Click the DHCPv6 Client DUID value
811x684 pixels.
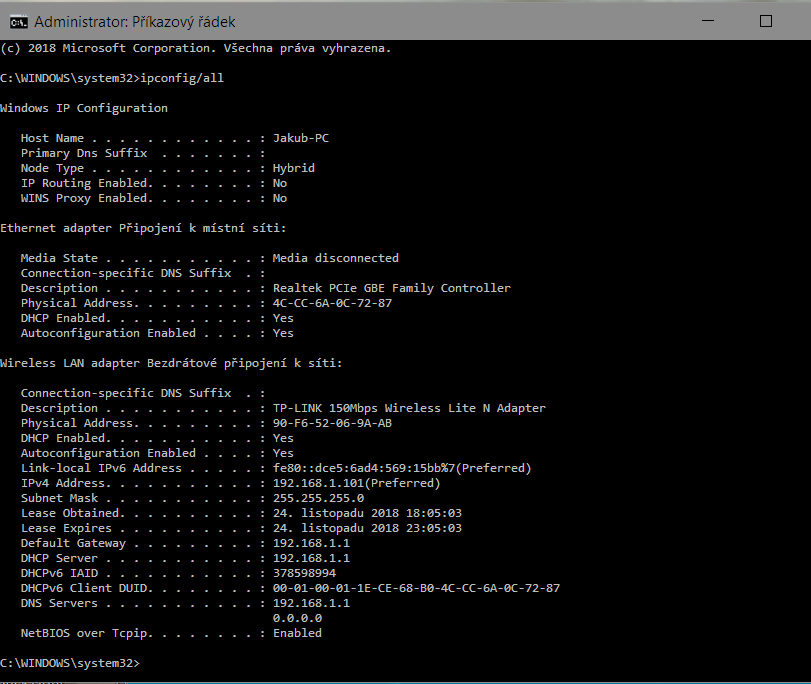point(416,588)
